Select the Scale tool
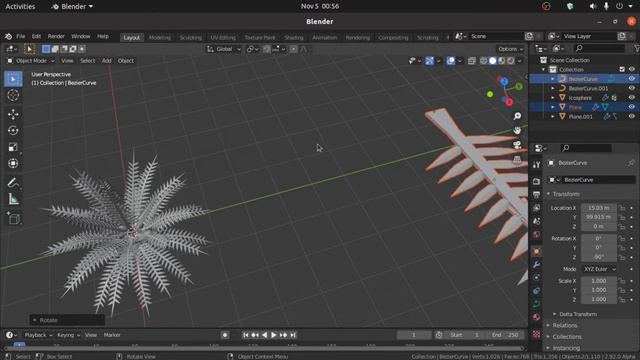Image resolution: width=640 pixels, height=360 pixels. tap(13, 147)
